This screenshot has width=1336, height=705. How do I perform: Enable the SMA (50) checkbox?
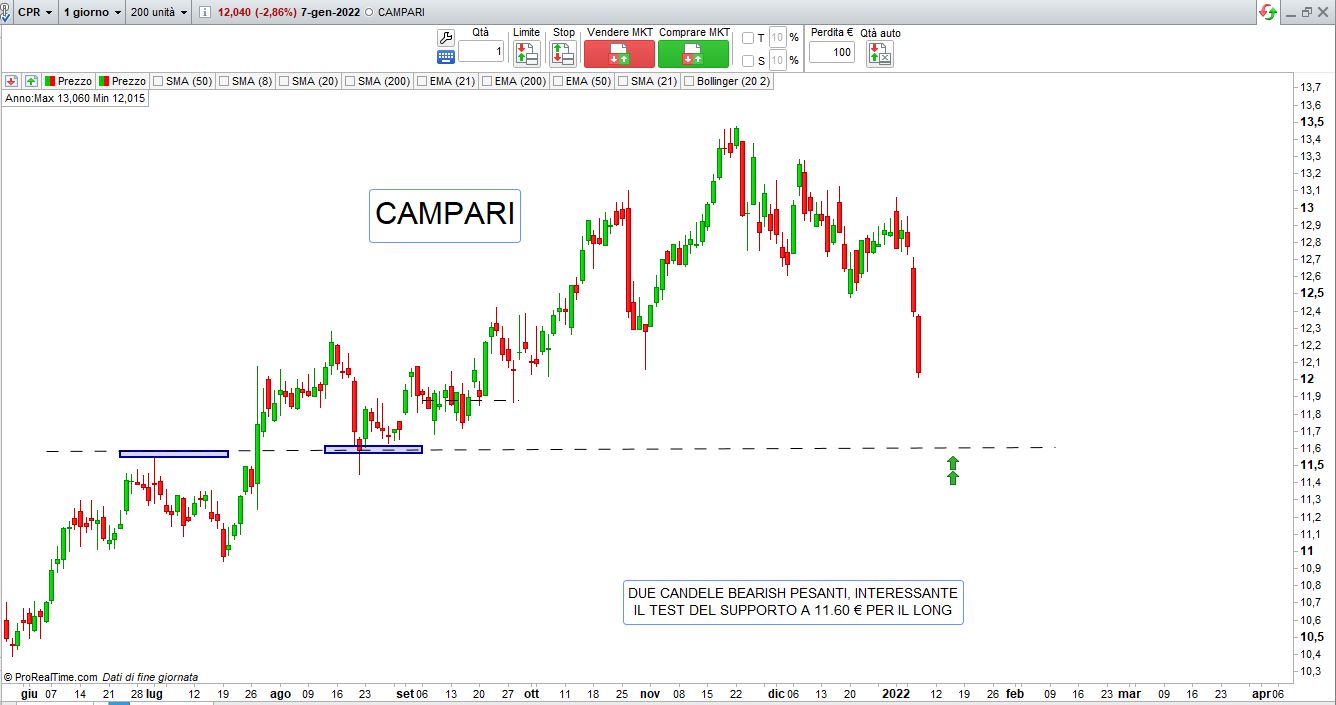158,81
